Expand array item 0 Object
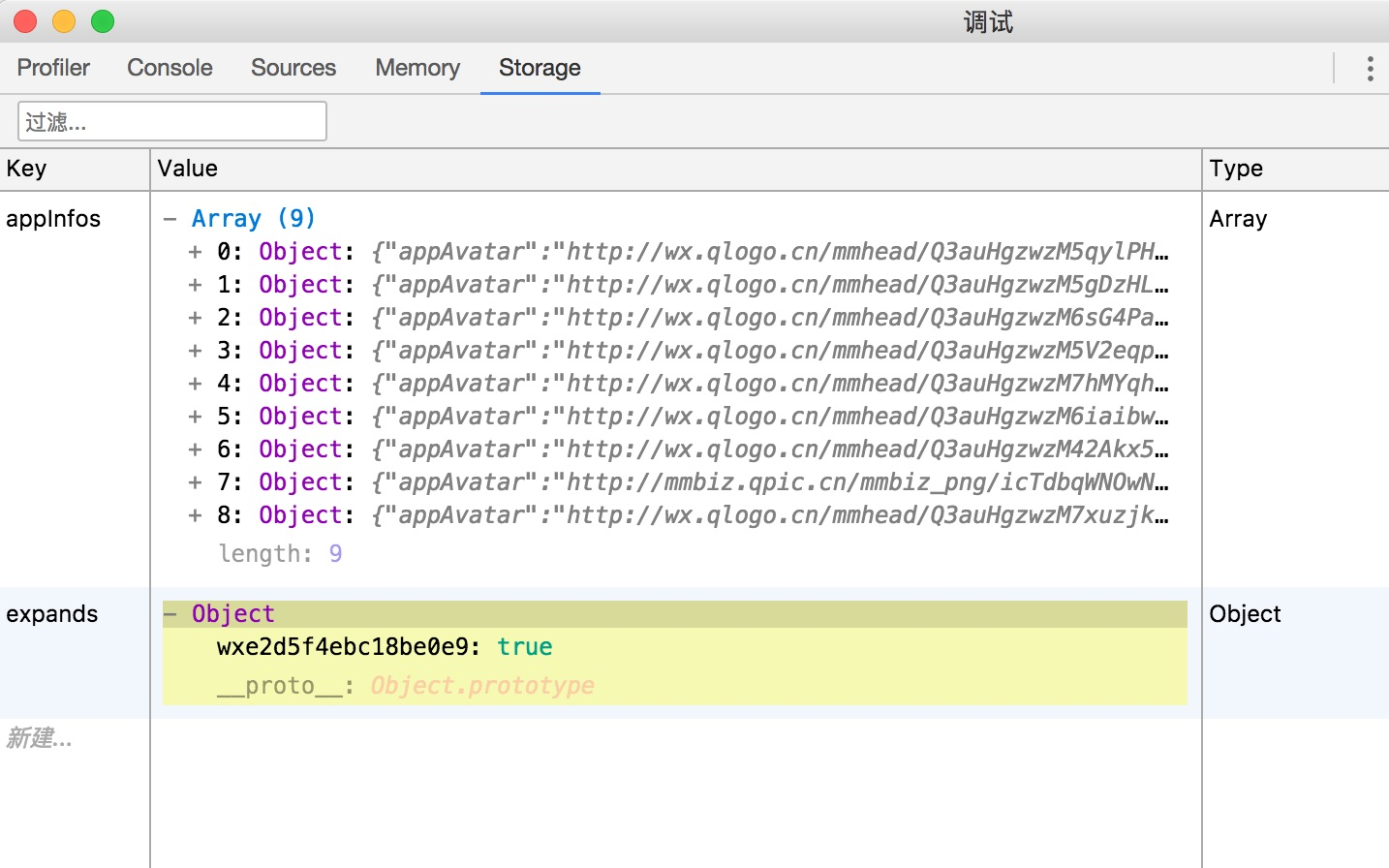 click(x=195, y=252)
